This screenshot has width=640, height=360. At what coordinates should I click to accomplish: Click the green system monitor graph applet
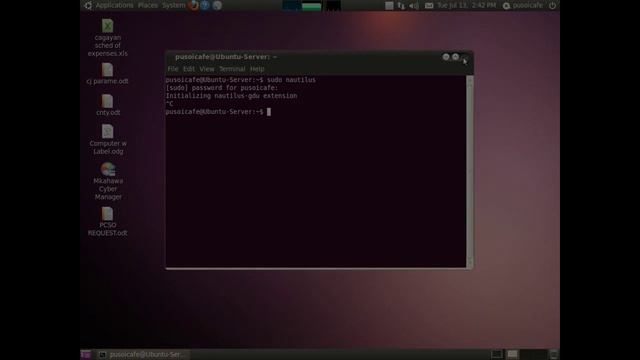311,6
